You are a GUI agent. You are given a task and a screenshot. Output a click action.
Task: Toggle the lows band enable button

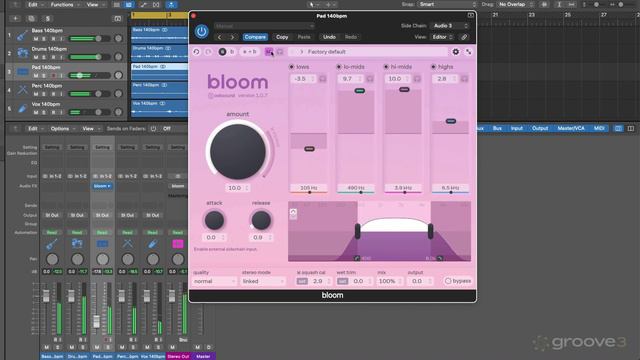[291, 67]
